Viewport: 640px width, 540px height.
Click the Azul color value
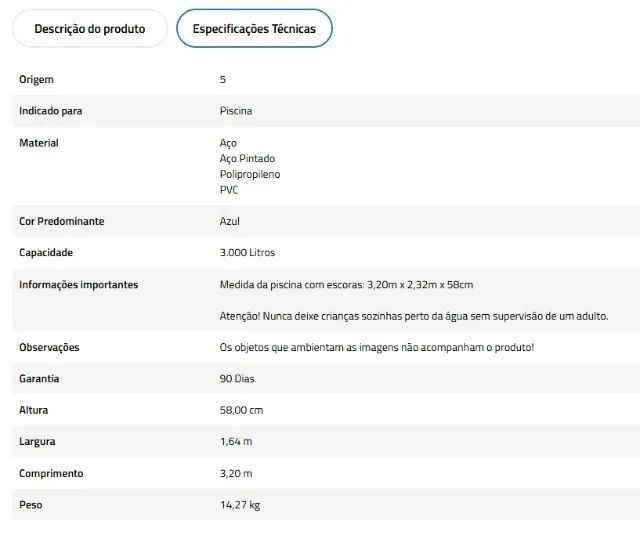coord(230,221)
